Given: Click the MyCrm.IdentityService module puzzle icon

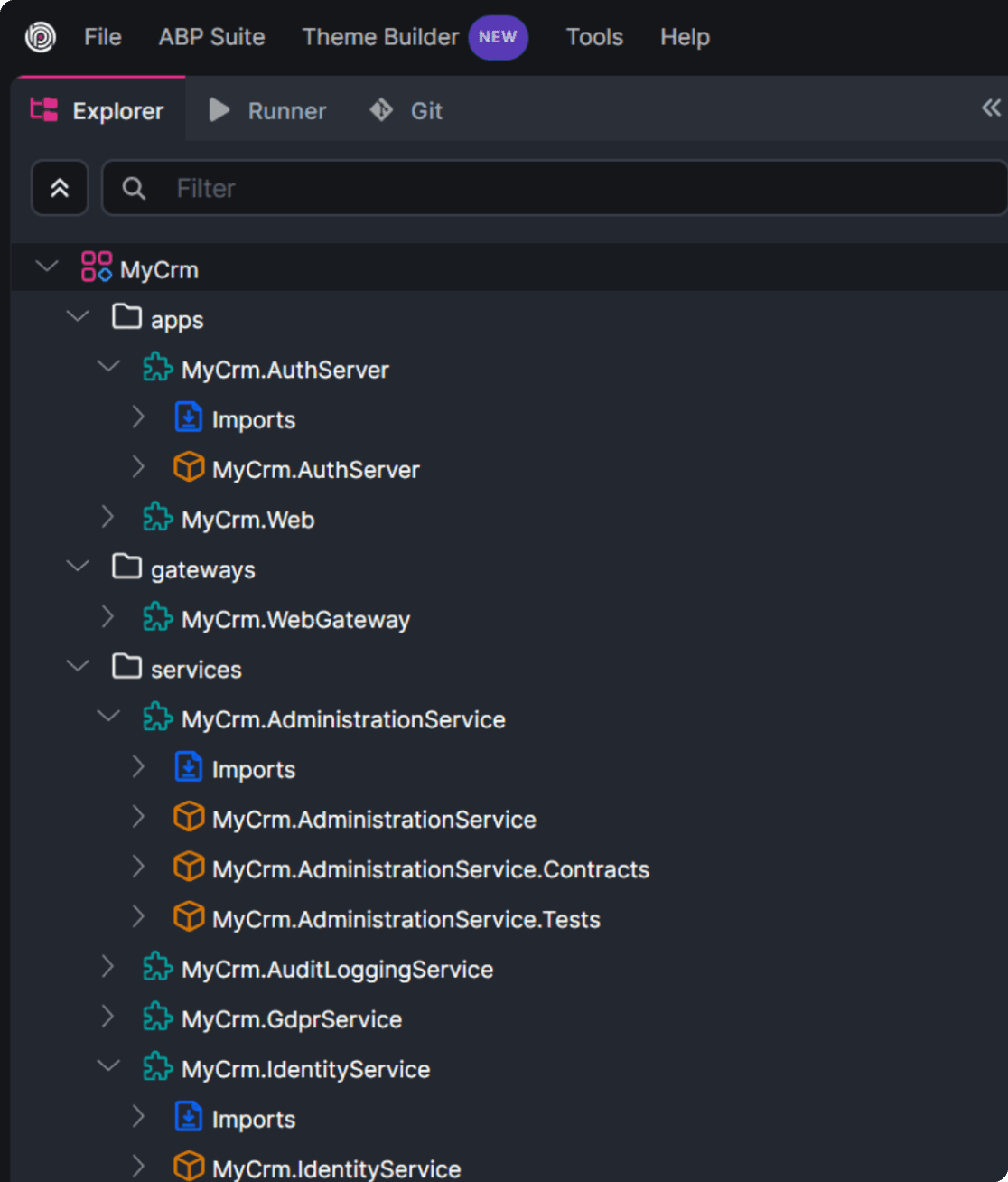Looking at the screenshot, I should (157, 1066).
